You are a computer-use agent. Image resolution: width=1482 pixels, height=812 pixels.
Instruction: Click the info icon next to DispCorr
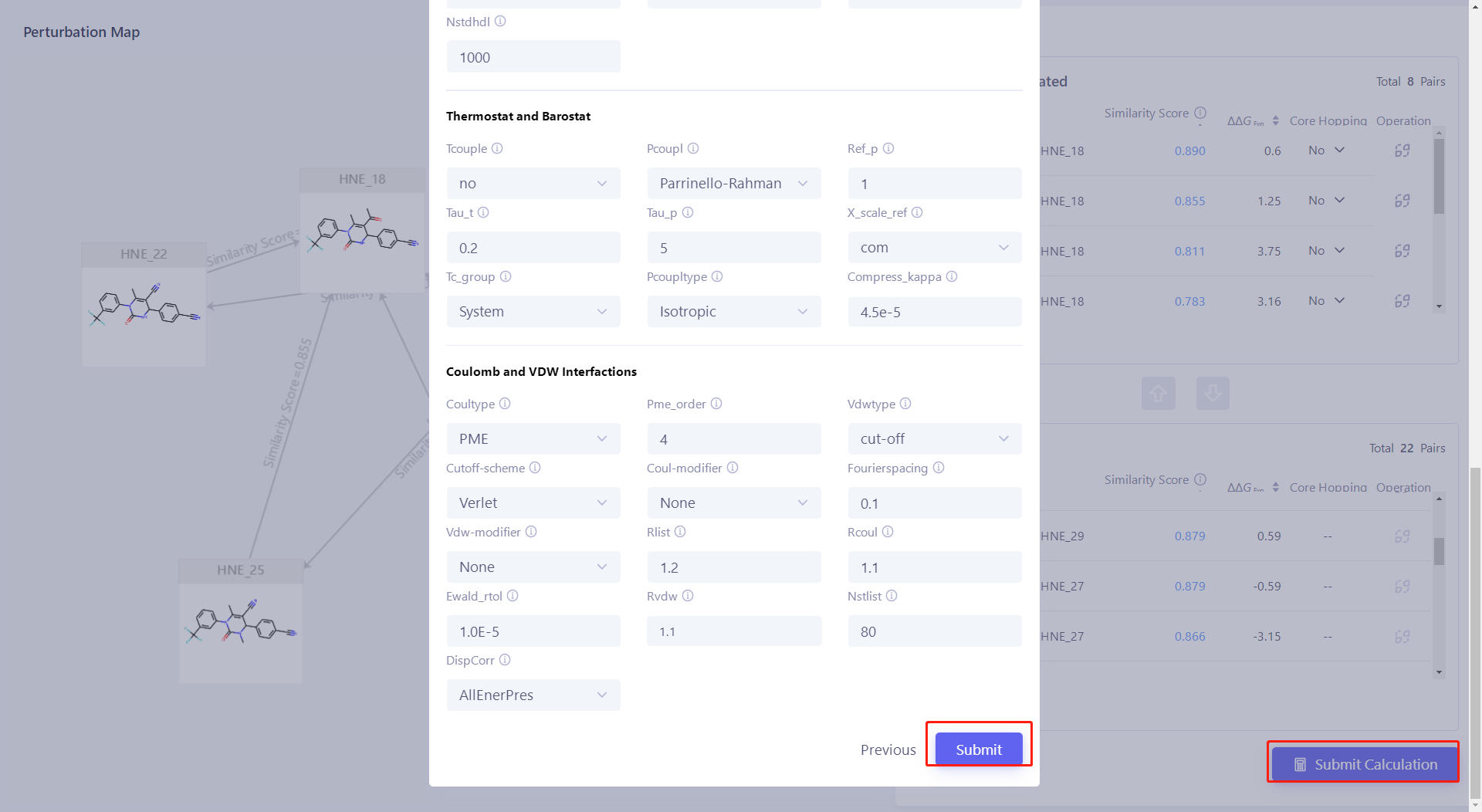pyautogui.click(x=506, y=660)
